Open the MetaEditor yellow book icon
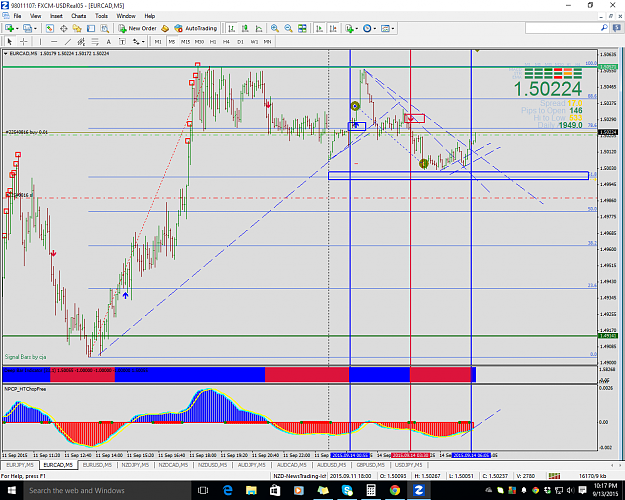This screenshot has height=500, width=625. (165, 28)
